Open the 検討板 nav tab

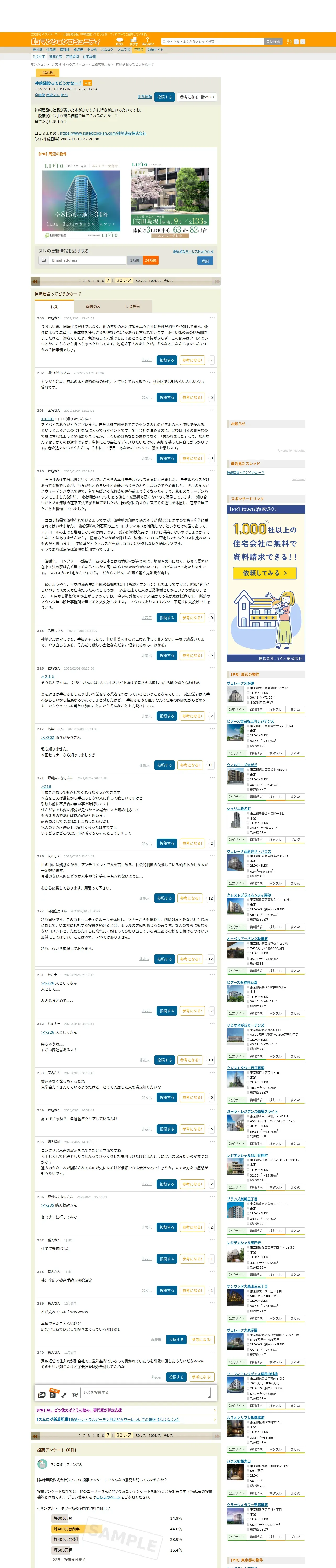point(38,50)
